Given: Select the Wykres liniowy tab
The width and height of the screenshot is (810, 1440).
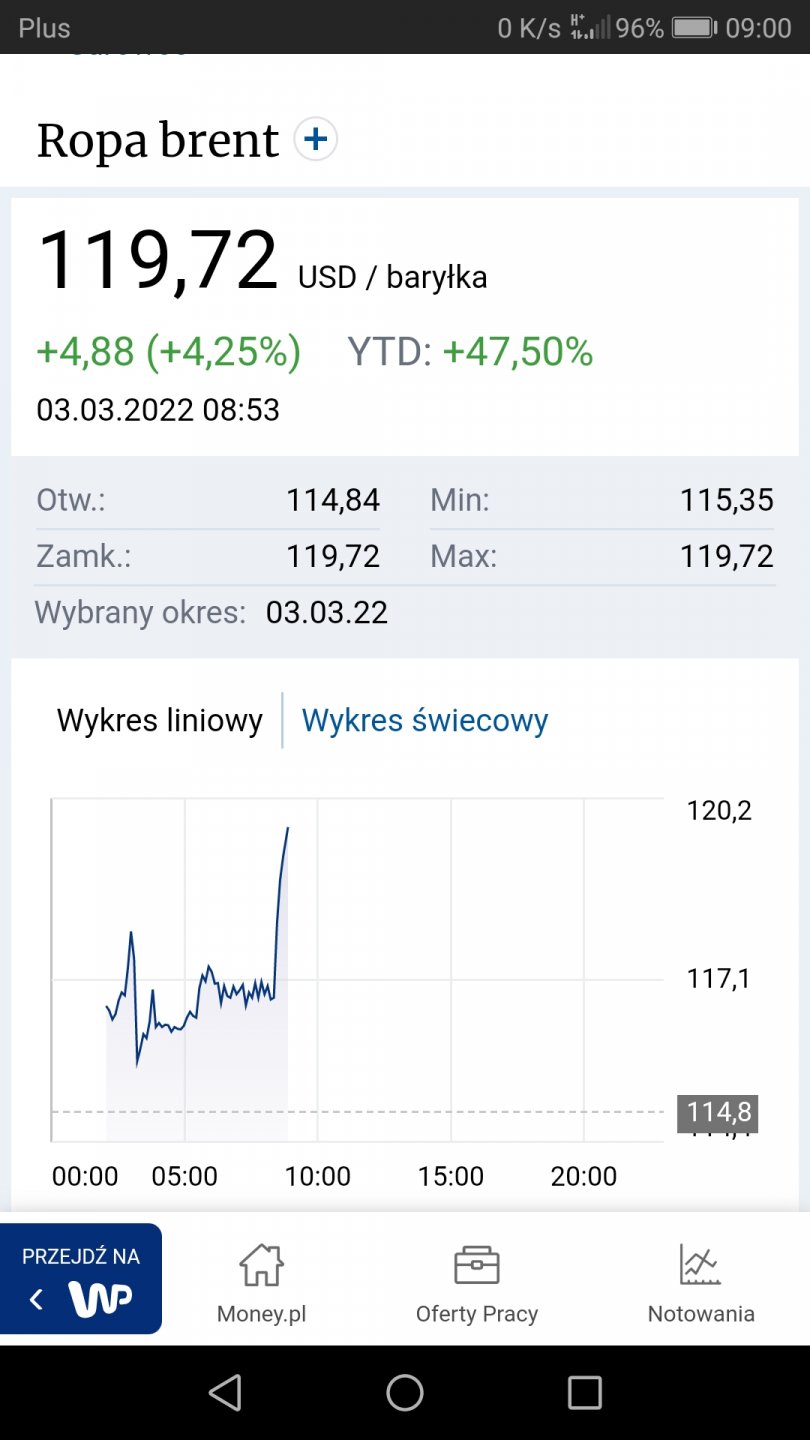Looking at the screenshot, I should point(160,720).
